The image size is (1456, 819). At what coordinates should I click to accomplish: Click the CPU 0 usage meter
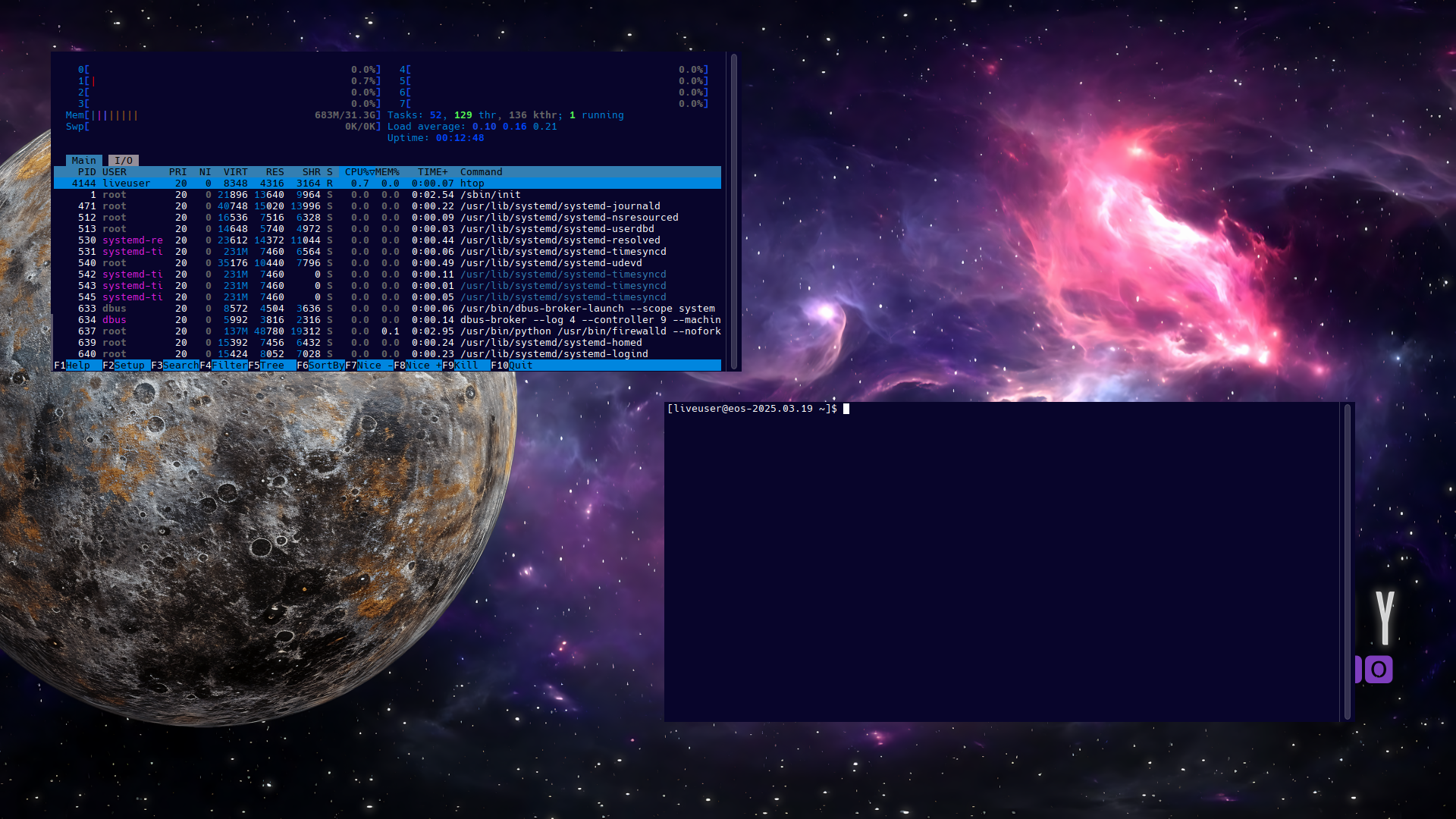pyautogui.click(x=230, y=70)
